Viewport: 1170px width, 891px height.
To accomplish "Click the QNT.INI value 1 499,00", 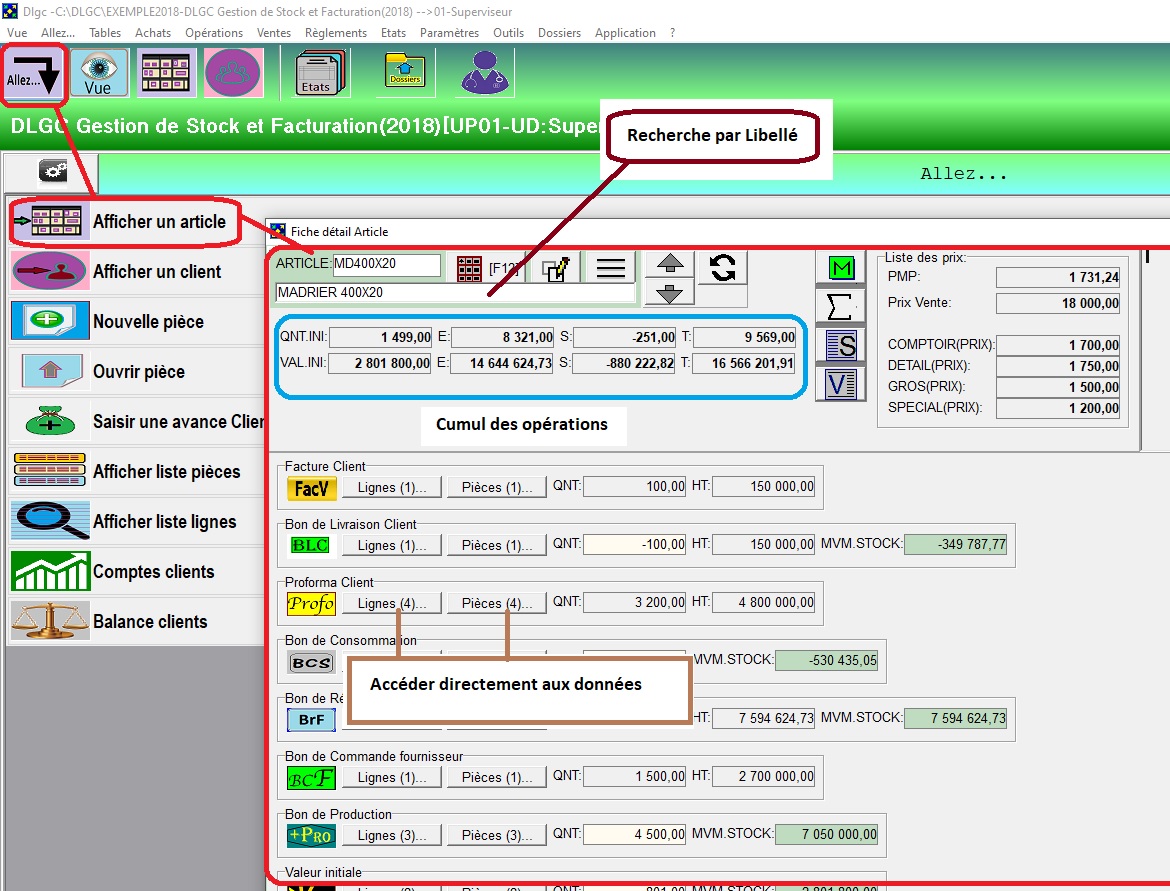I will point(381,337).
